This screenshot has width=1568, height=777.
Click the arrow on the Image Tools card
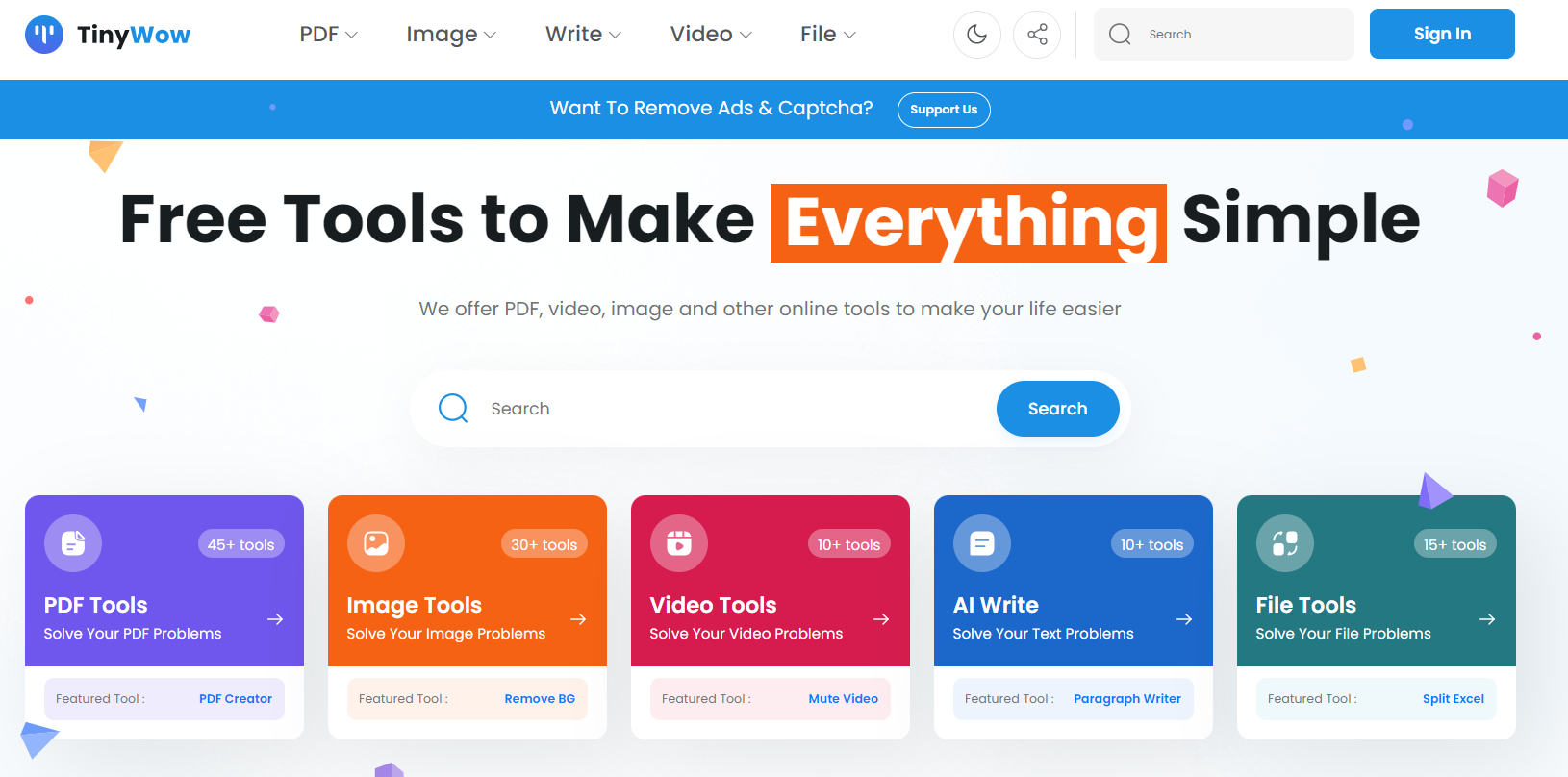coord(578,619)
